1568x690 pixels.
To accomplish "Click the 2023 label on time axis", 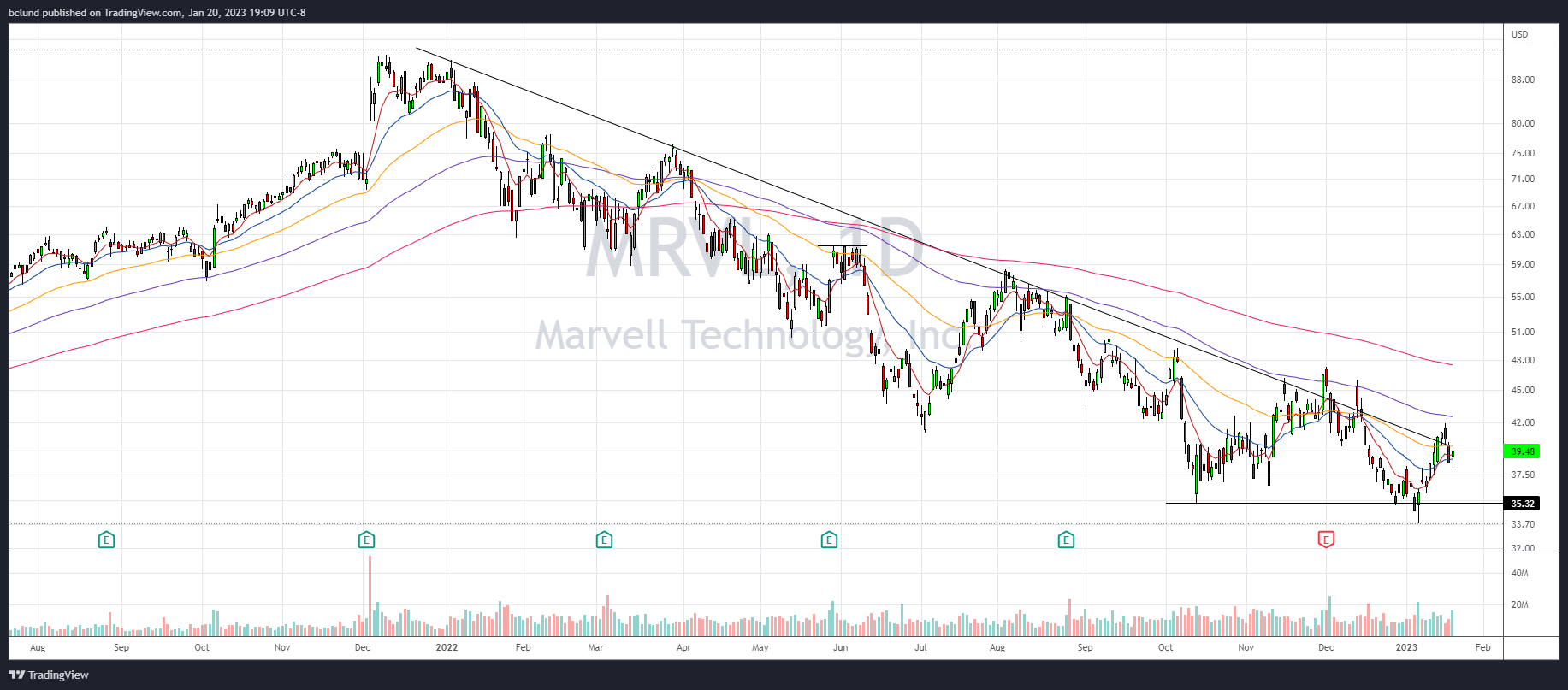I will coord(1406,647).
